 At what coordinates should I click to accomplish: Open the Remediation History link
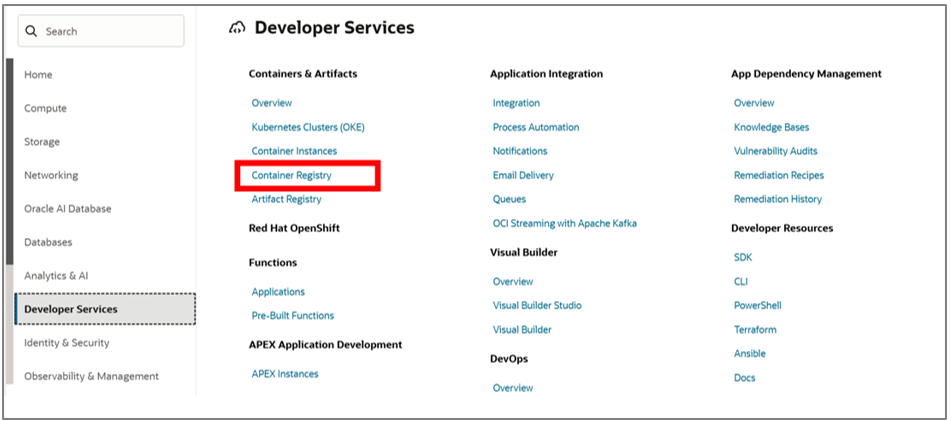[778, 199]
